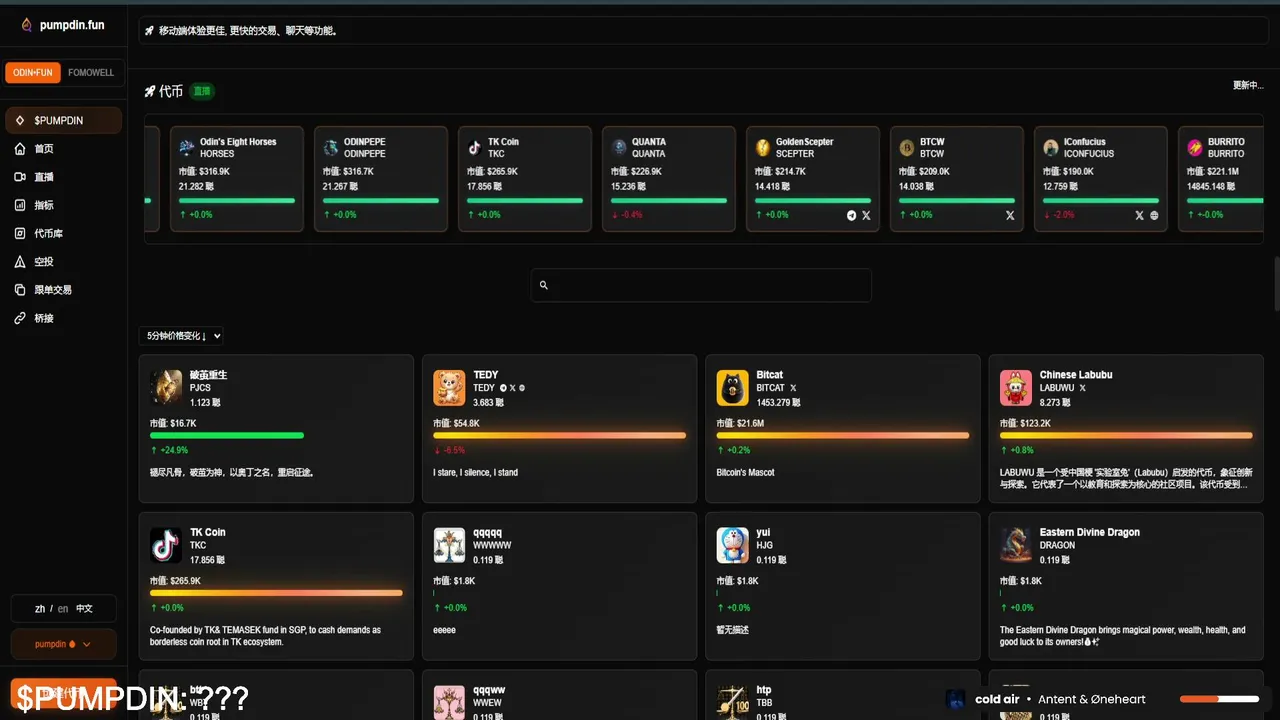Screen dimensions: 1280x720
Task: Click the BURRITO pink coin icon
Action: click(1195, 147)
